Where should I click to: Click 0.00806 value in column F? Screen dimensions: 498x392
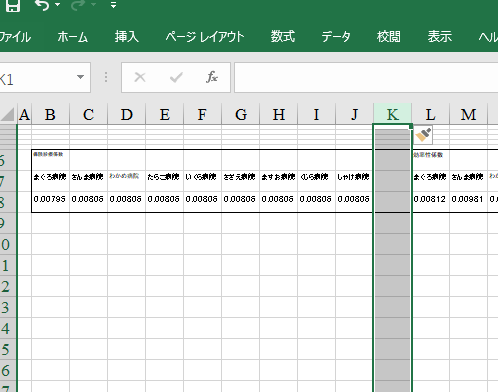pos(202,201)
